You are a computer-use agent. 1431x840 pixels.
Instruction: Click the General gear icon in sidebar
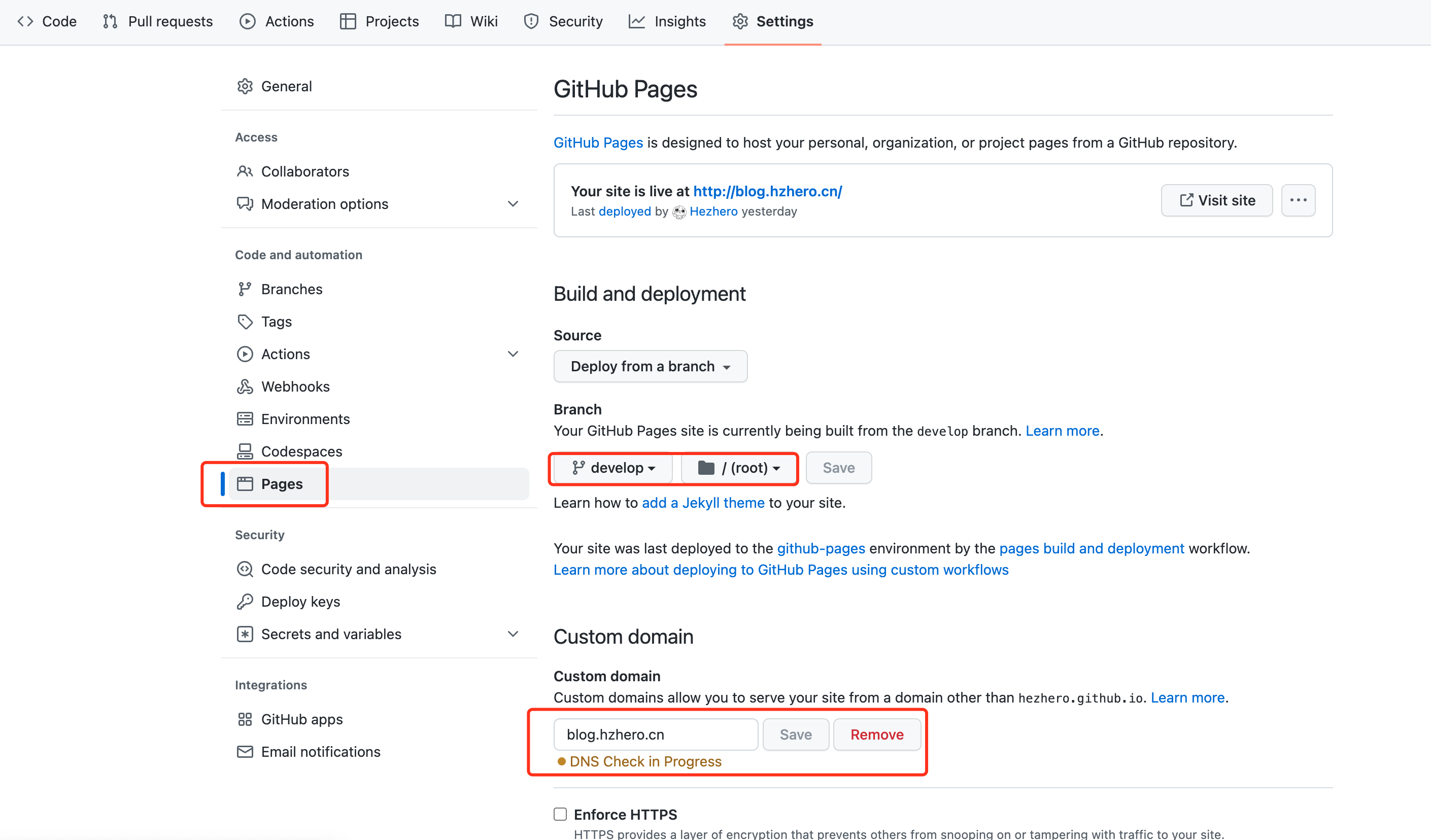click(x=245, y=86)
